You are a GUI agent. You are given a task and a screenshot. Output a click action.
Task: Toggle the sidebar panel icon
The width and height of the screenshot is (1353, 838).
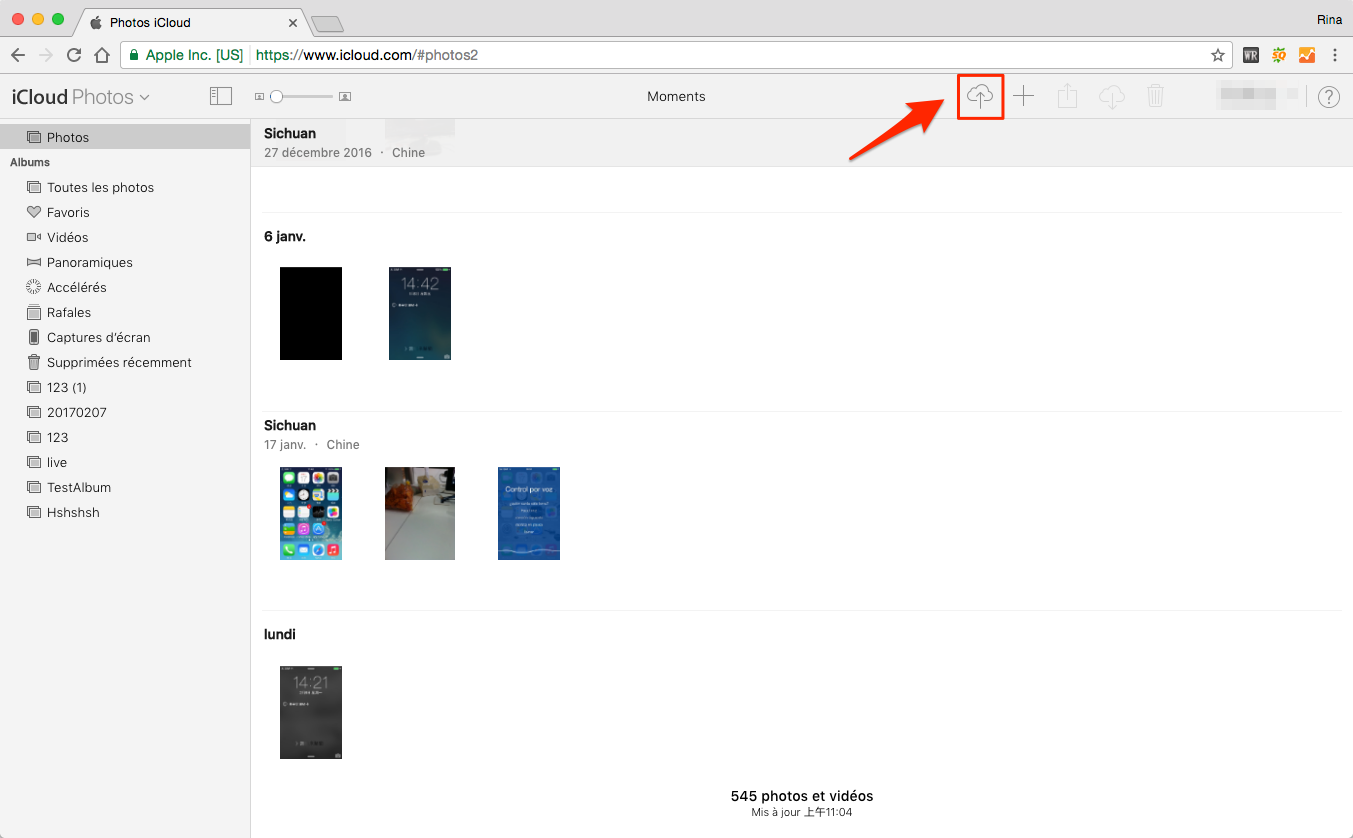(220, 96)
